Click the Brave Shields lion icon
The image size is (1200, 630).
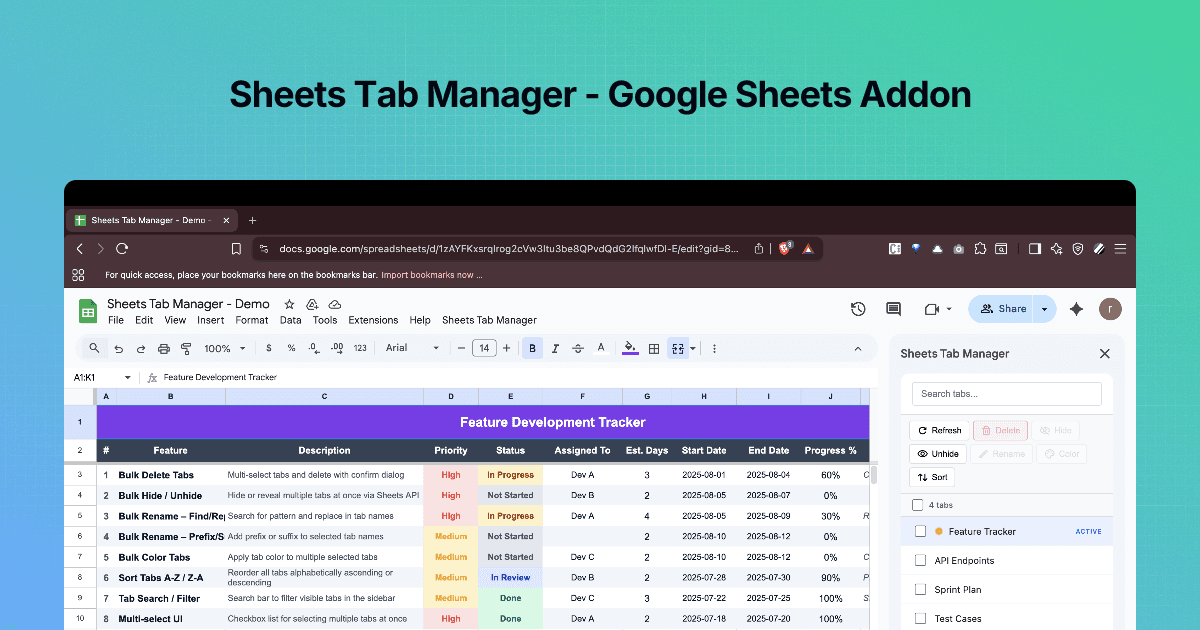point(785,248)
